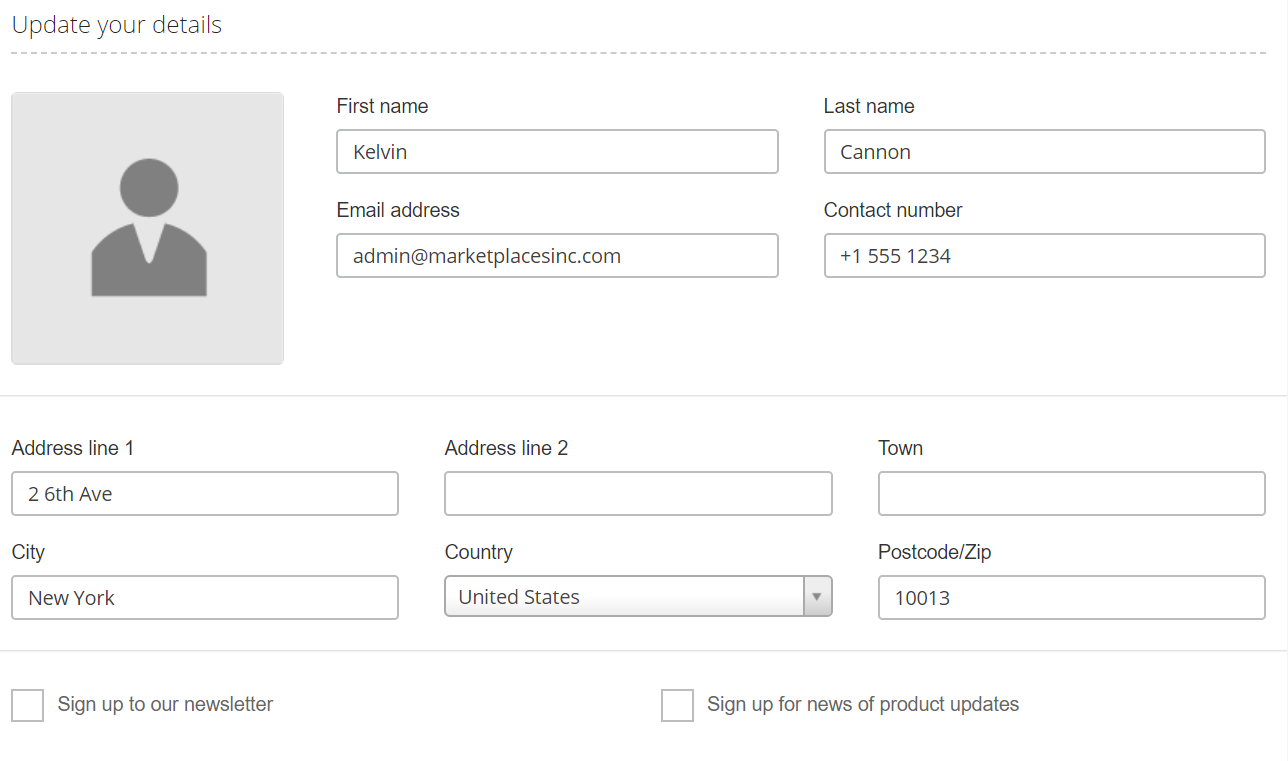Click the Address line 2 label
Viewport: 1288px width, 761px height.
(506, 448)
